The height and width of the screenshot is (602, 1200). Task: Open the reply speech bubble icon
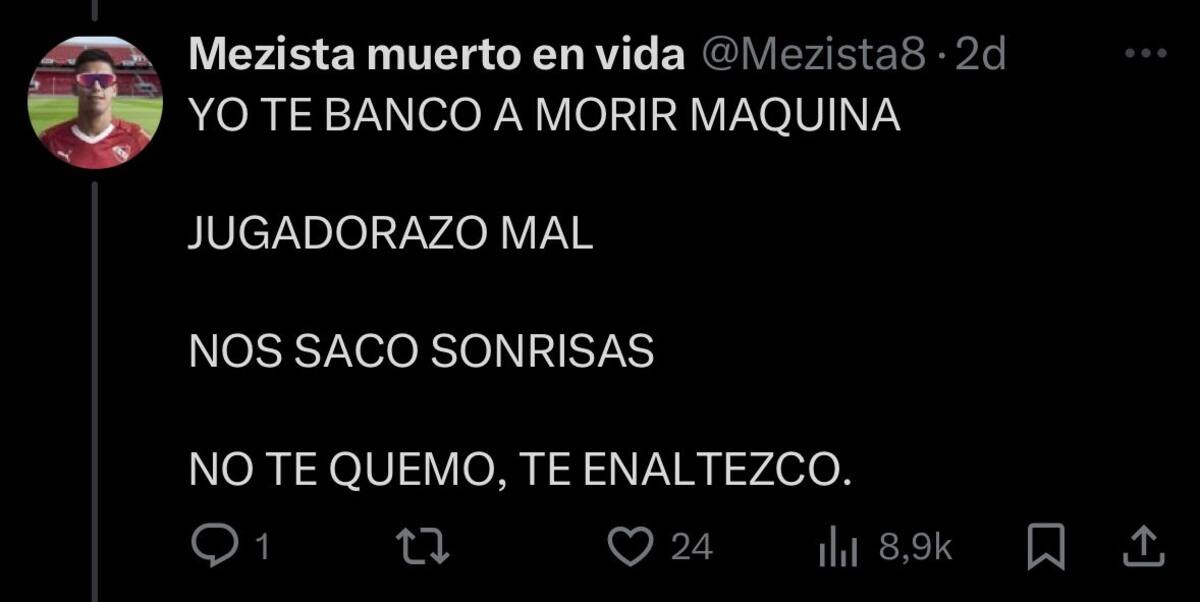point(214,547)
